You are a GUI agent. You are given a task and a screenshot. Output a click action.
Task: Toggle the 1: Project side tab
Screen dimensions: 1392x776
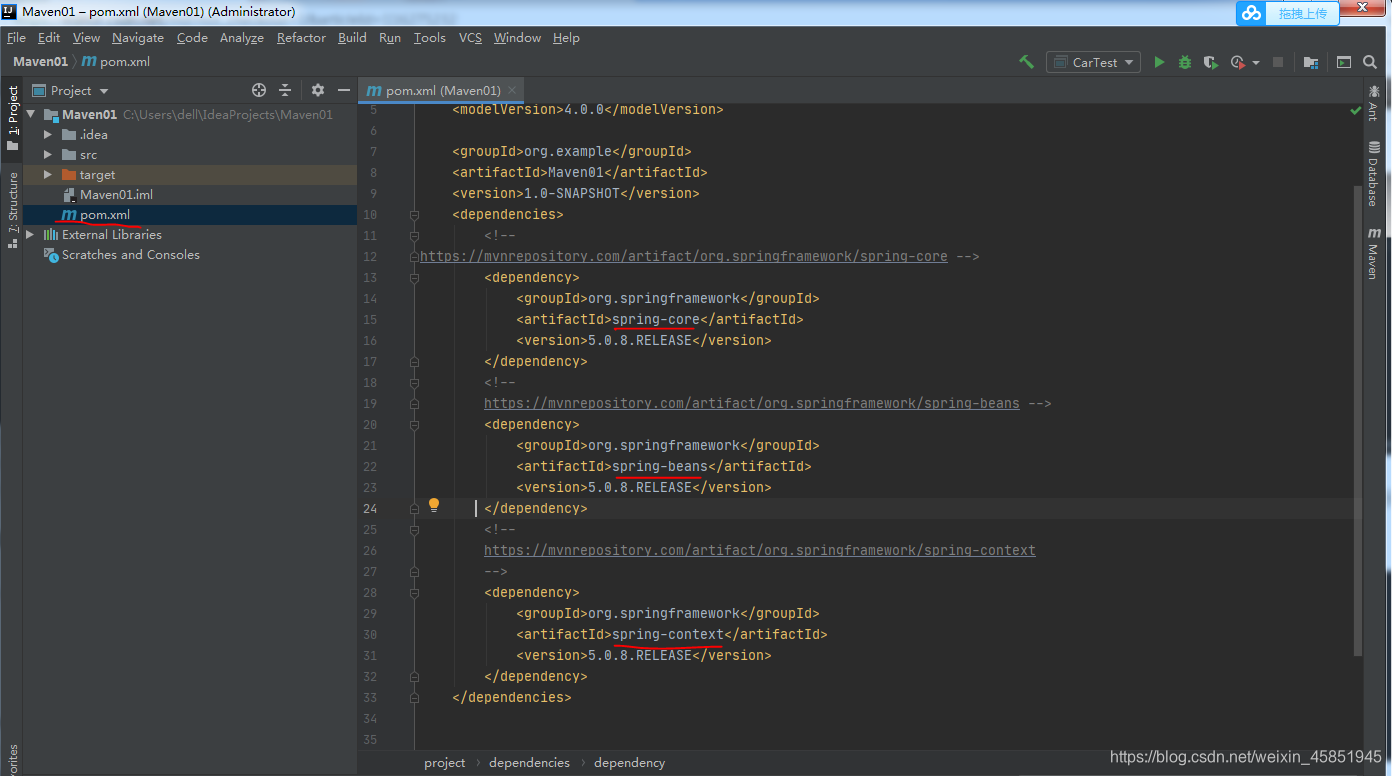(x=12, y=118)
